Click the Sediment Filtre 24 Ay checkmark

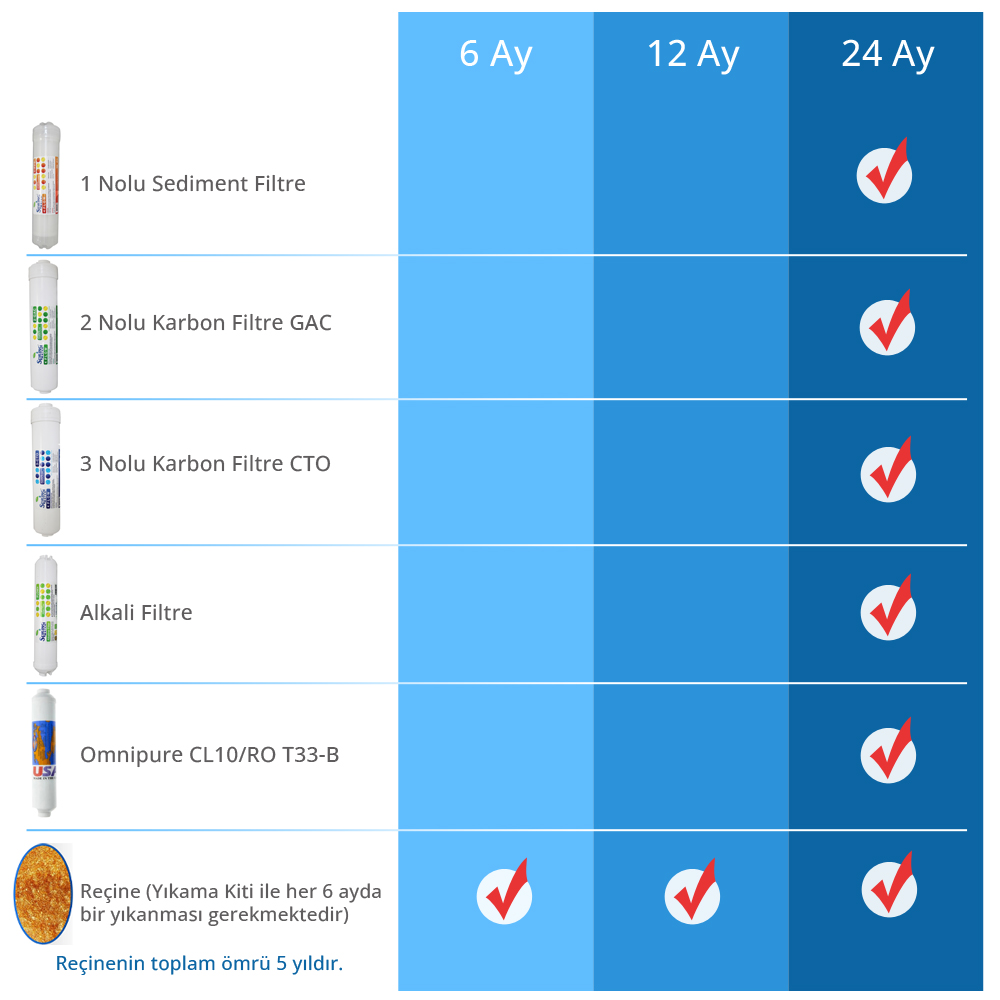click(885, 174)
